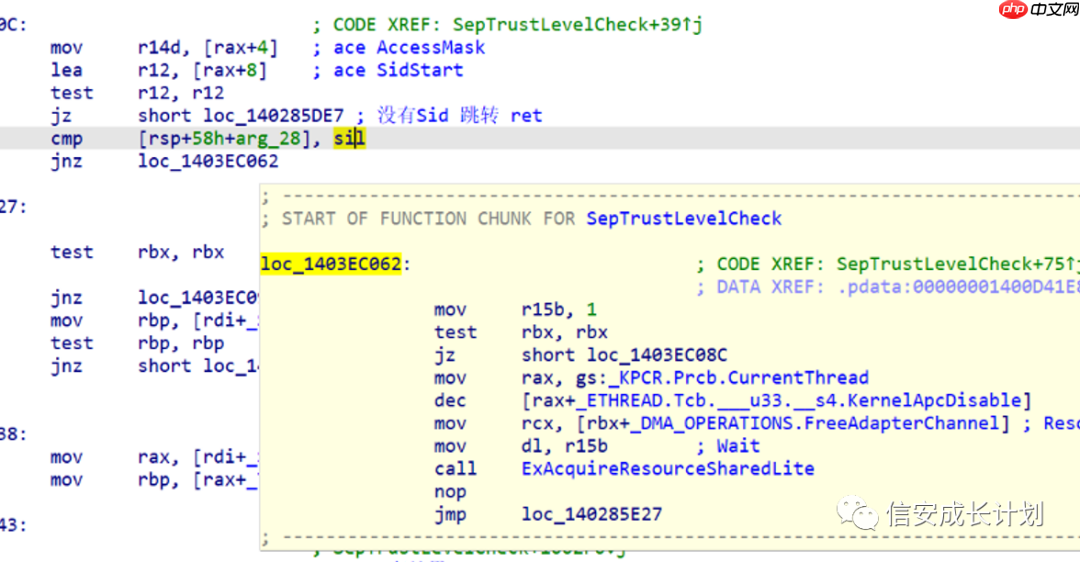Click the 'dl, r15b' operand

click(x=565, y=446)
